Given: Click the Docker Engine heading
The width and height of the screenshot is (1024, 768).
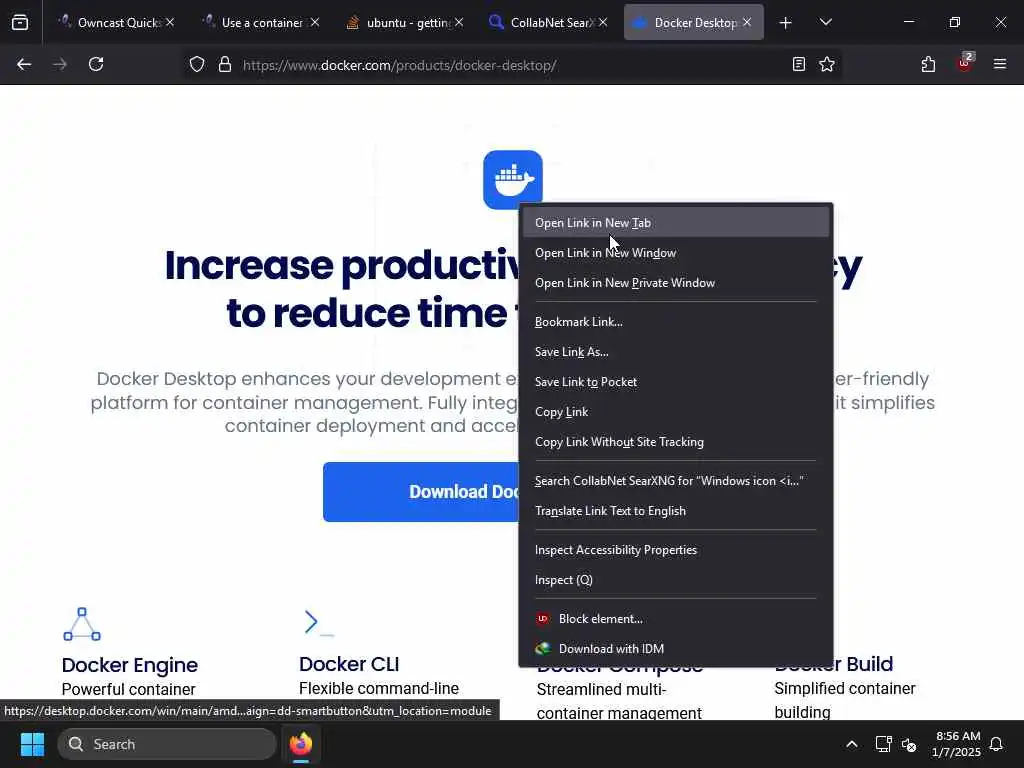Looking at the screenshot, I should (x=129, y=665).
